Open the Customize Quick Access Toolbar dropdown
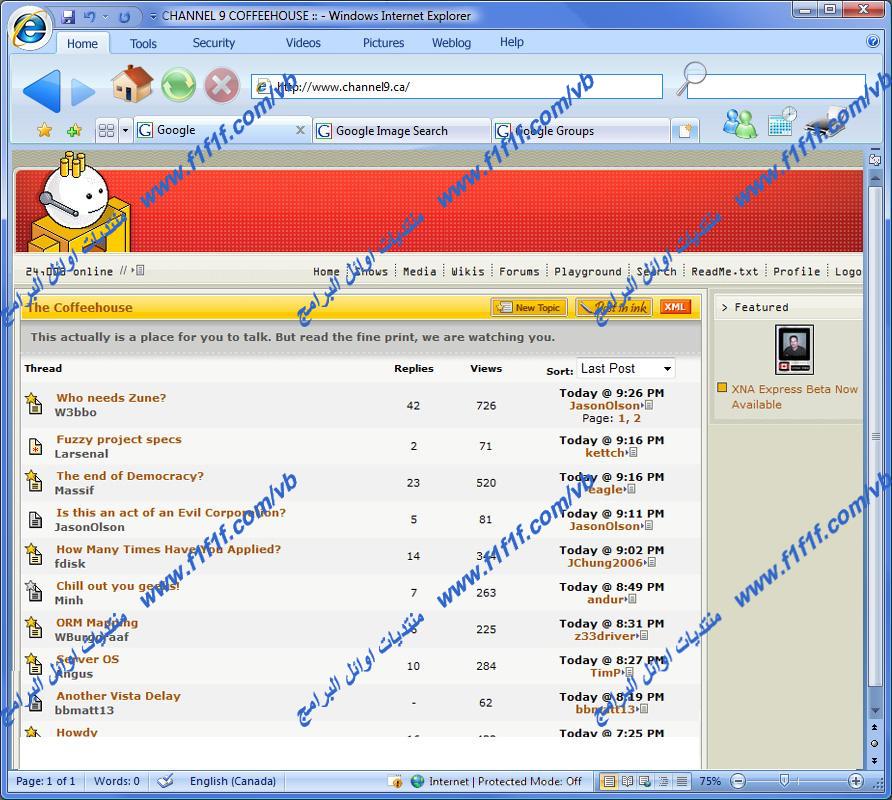The image size is (892, 800). [x=152, y=16]
